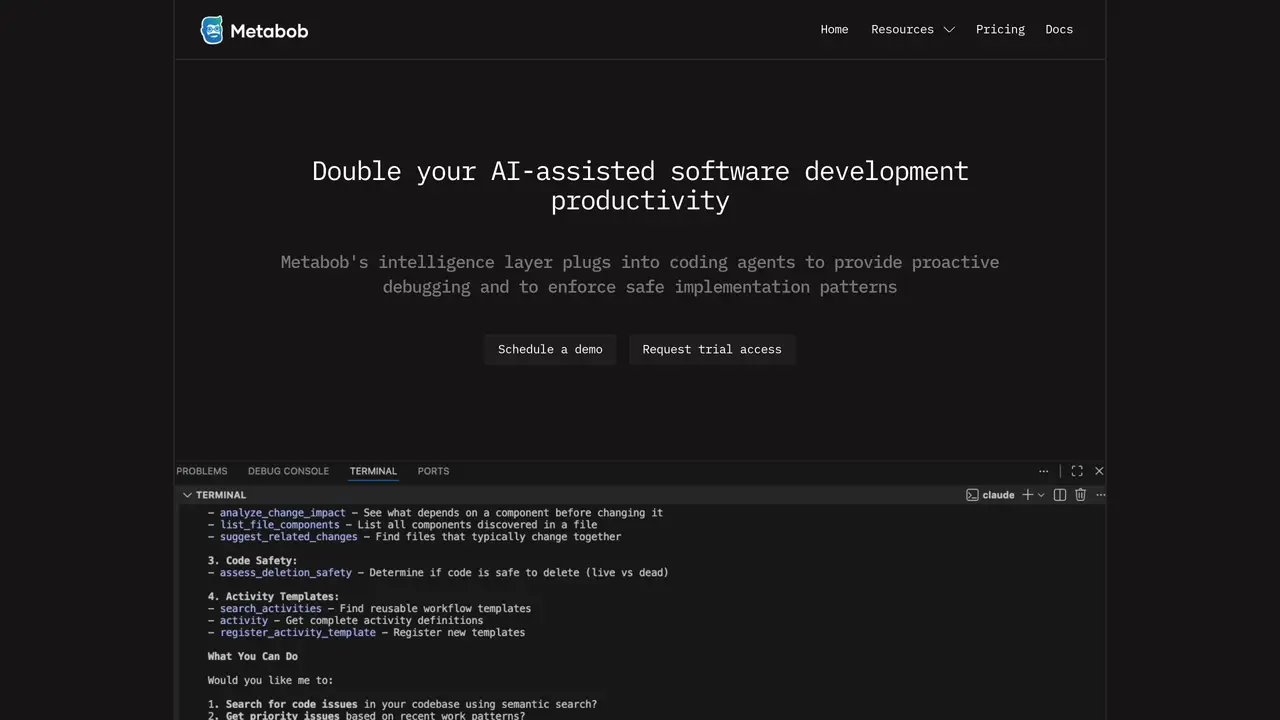Click the Metabob brand name text
The image size is (1280, 720).
point(269,31)
